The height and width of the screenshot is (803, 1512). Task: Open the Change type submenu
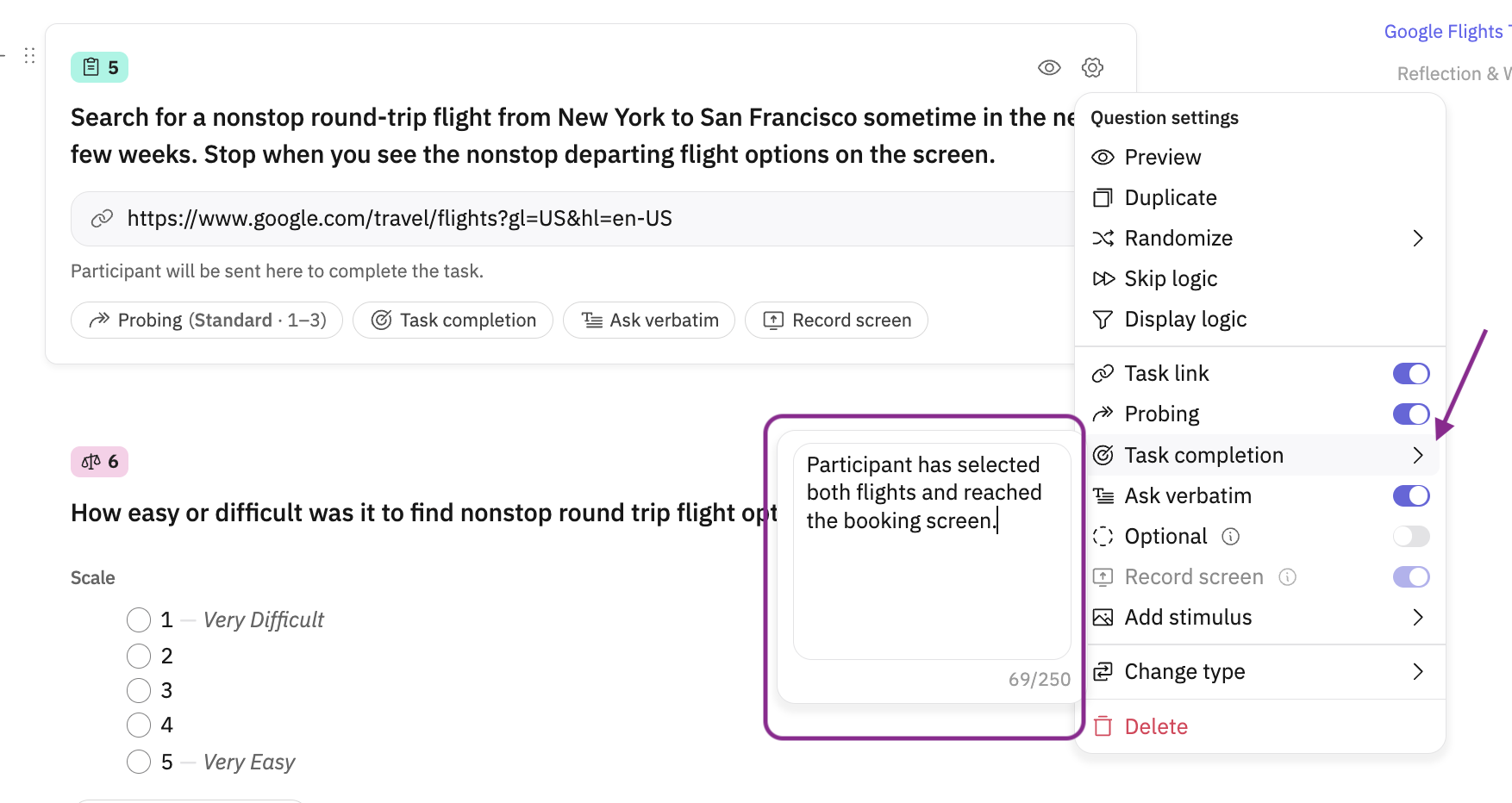(1260, 672)
